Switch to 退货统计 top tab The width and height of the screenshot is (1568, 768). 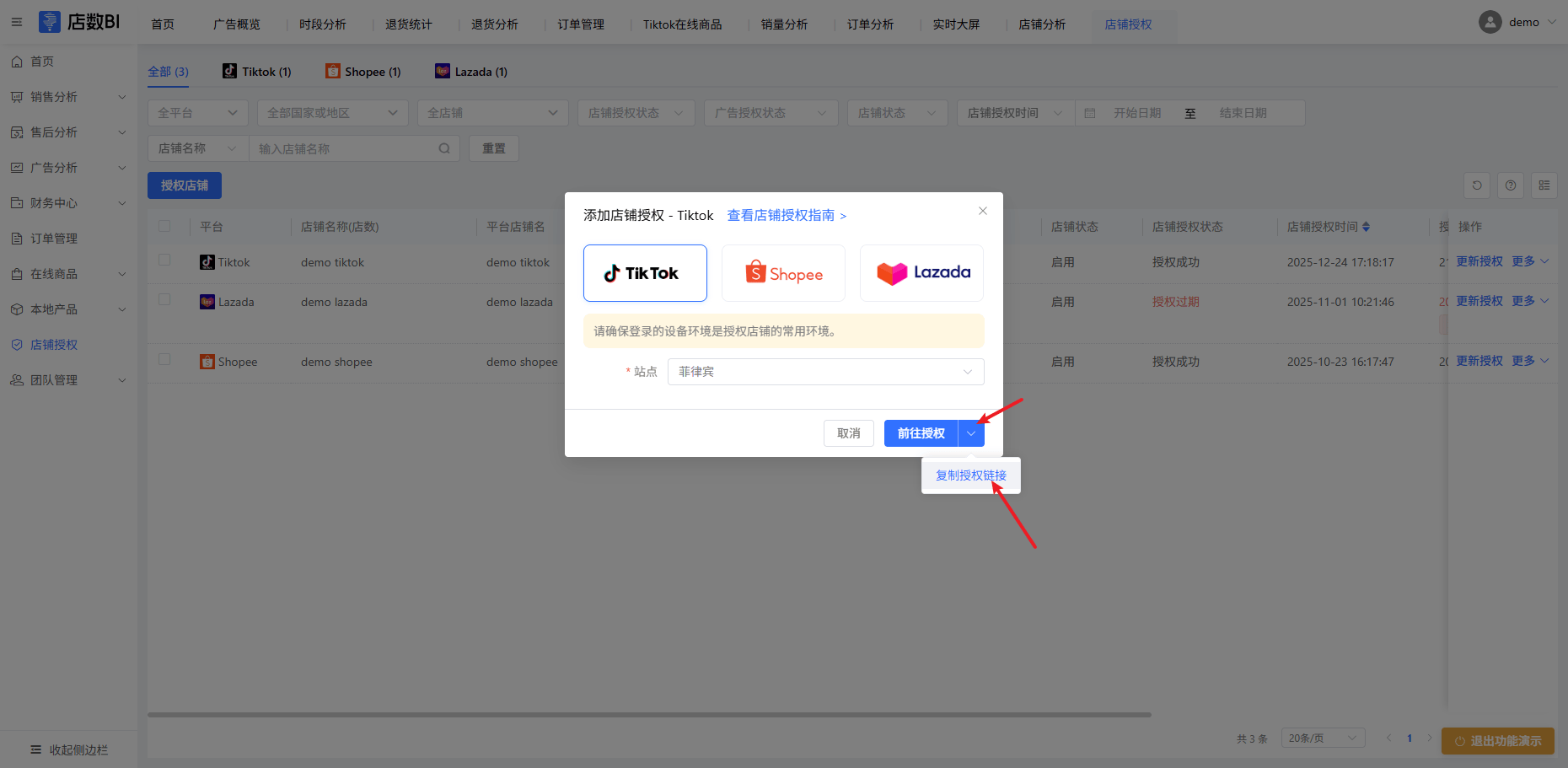click(409, 24)
